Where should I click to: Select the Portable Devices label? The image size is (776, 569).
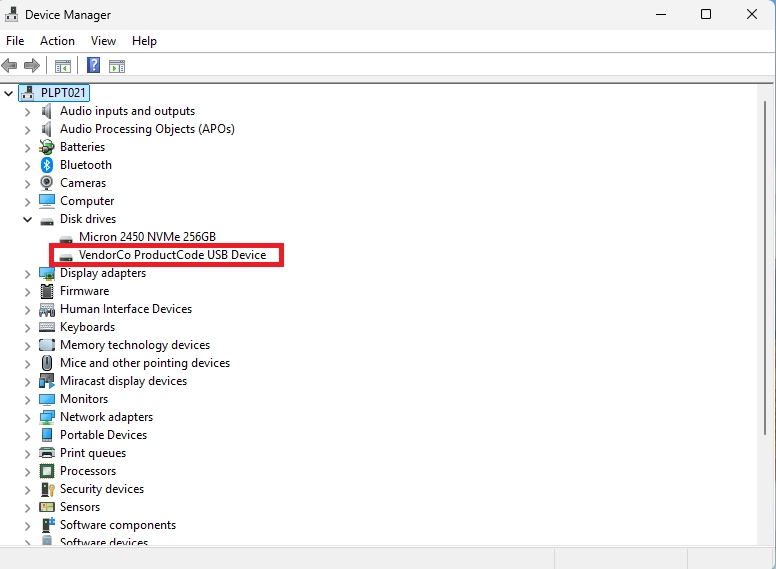pyautogui.click(x=103, y=435)
